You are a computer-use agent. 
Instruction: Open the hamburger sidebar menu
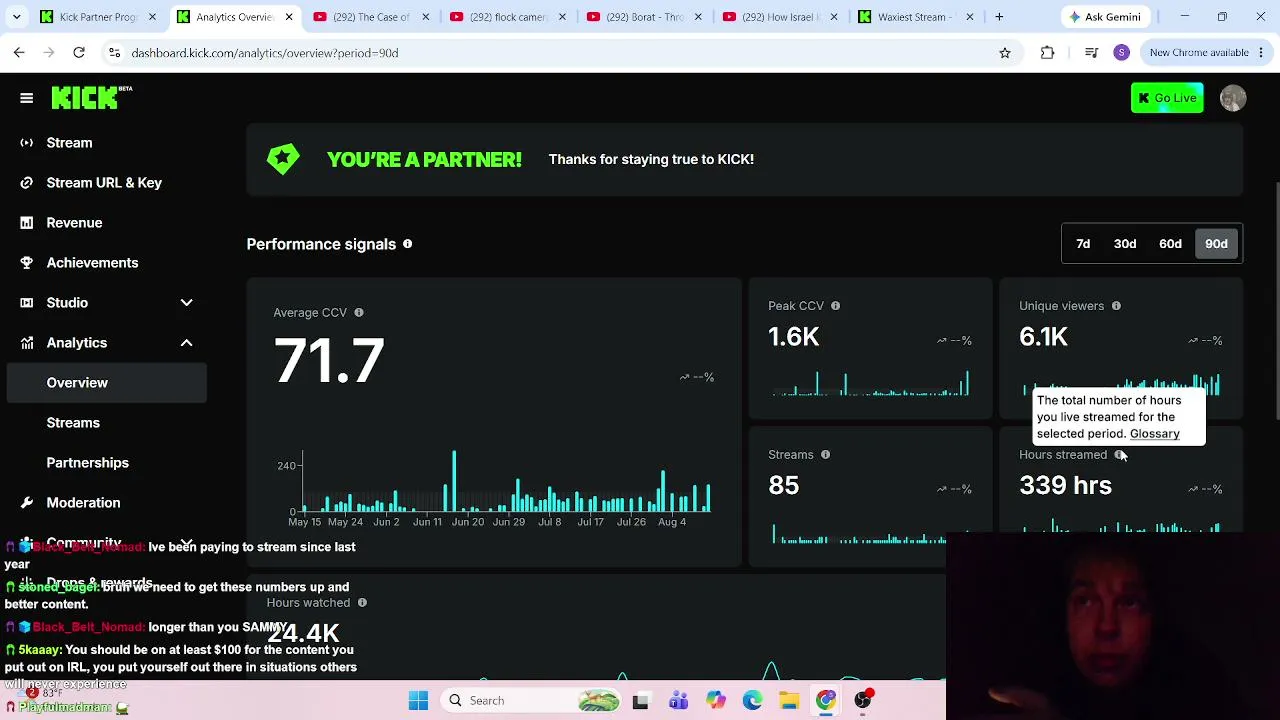point(27,98)
